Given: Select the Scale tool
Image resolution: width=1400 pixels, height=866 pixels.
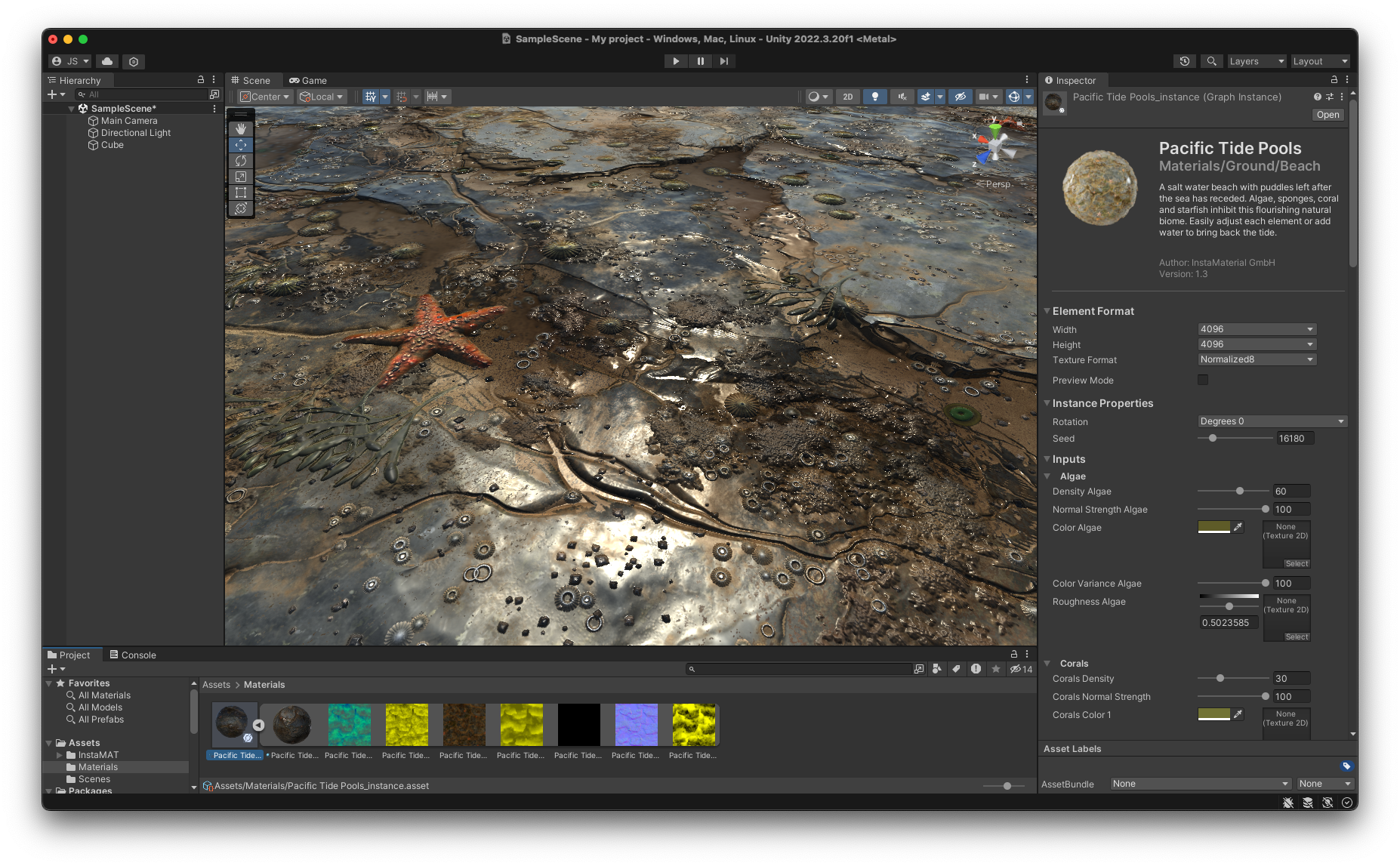Looking at the screenshot, I should 241,177.
